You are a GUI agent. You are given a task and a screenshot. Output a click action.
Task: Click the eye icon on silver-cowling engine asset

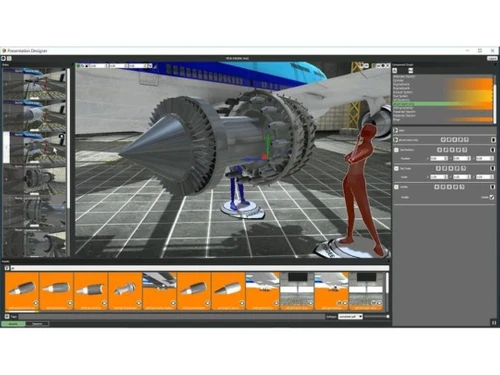[x=242, y=303]
